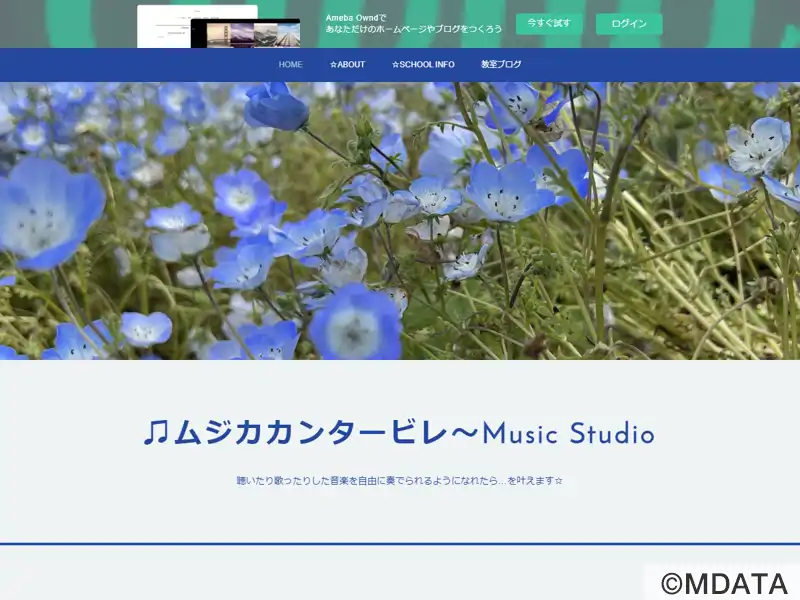Open the ☆SCHOOL INFO page
Screen dimensions: 800x600
[x=423, y=65]
